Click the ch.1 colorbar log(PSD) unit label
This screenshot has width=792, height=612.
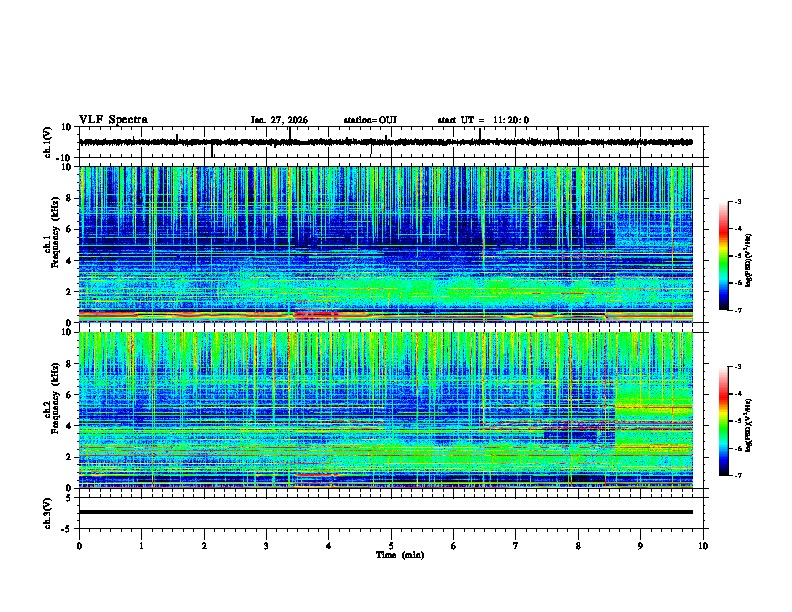[749, 260]
